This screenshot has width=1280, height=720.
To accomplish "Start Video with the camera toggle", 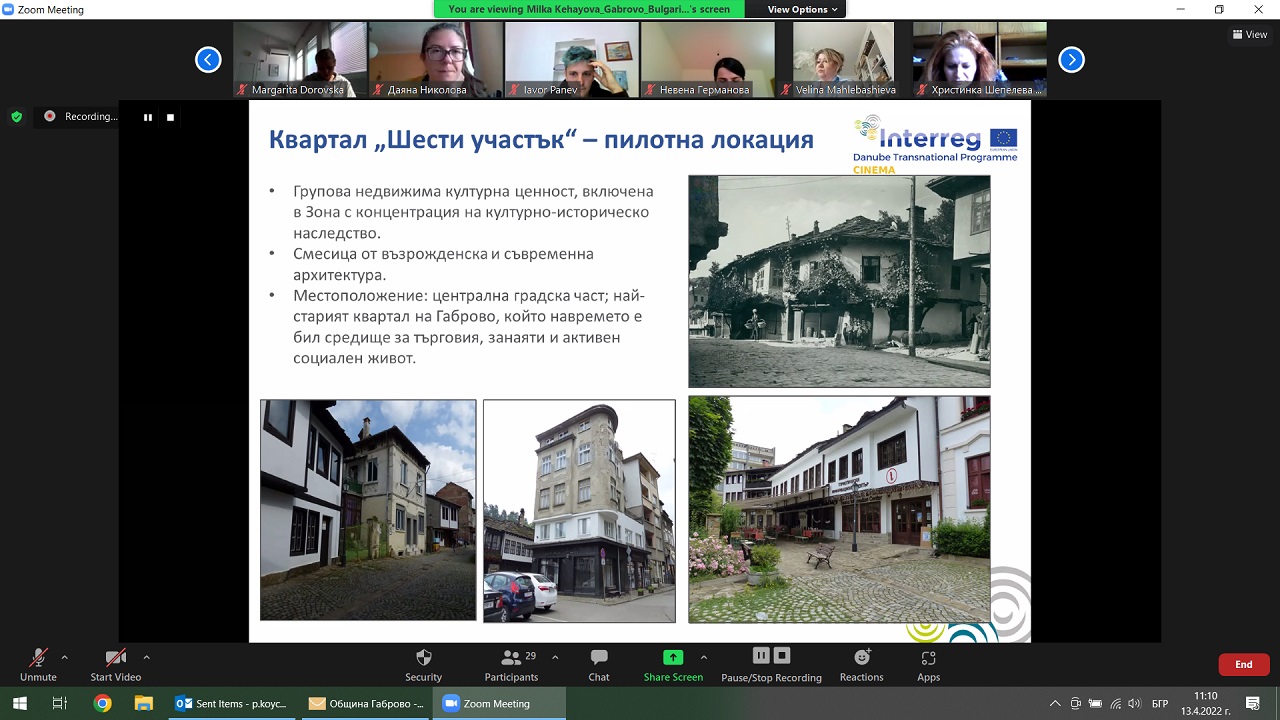I will 115,664.
